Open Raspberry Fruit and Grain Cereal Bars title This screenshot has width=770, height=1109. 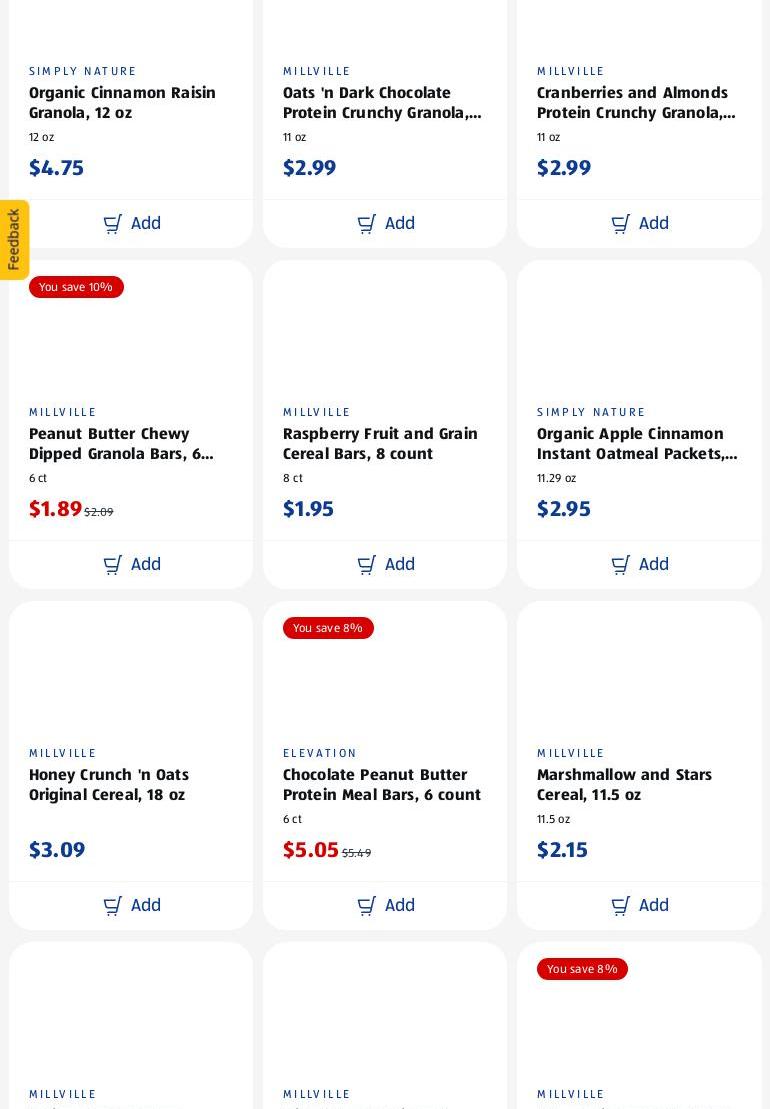(380, 443)
